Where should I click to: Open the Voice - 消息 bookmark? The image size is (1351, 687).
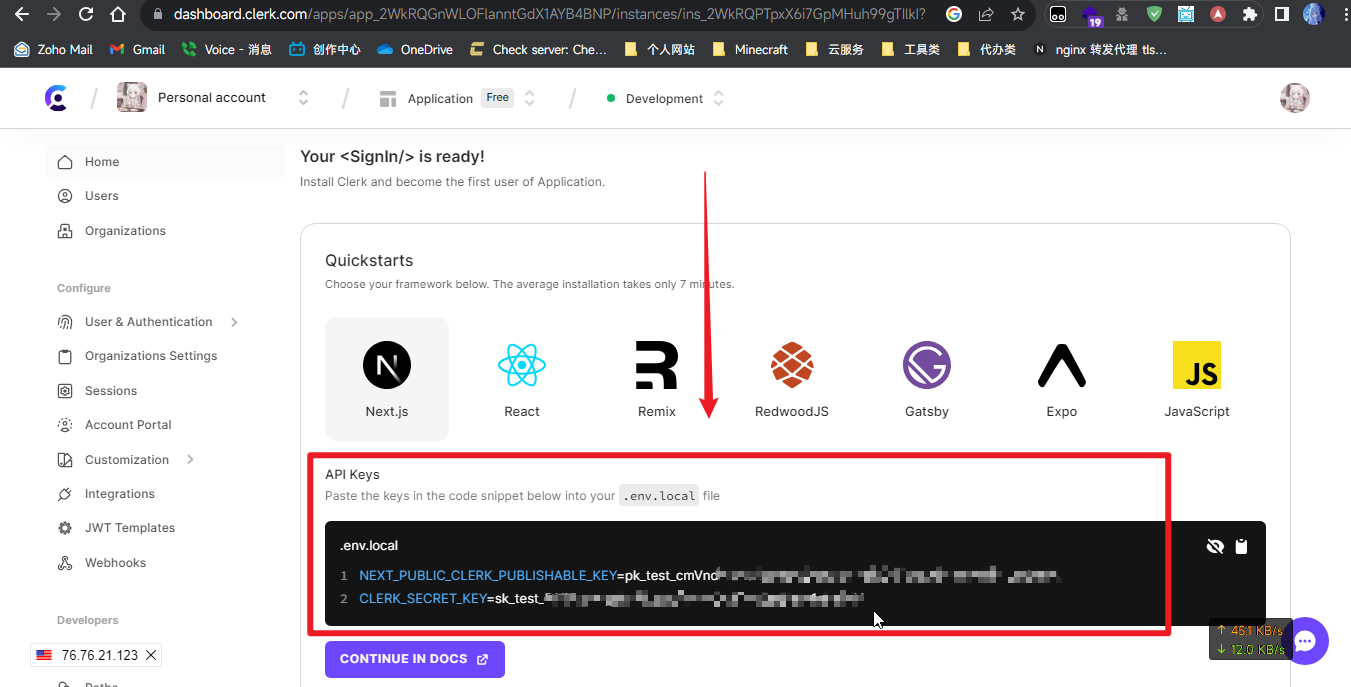[x=227, y=49]
